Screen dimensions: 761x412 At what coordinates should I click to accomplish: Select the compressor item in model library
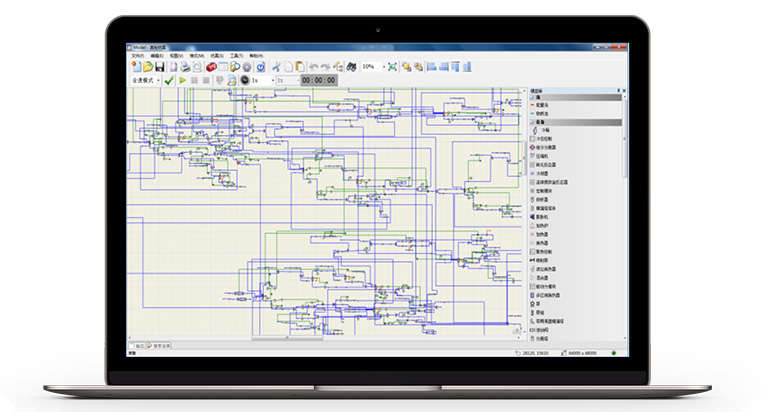click(540, 156)
